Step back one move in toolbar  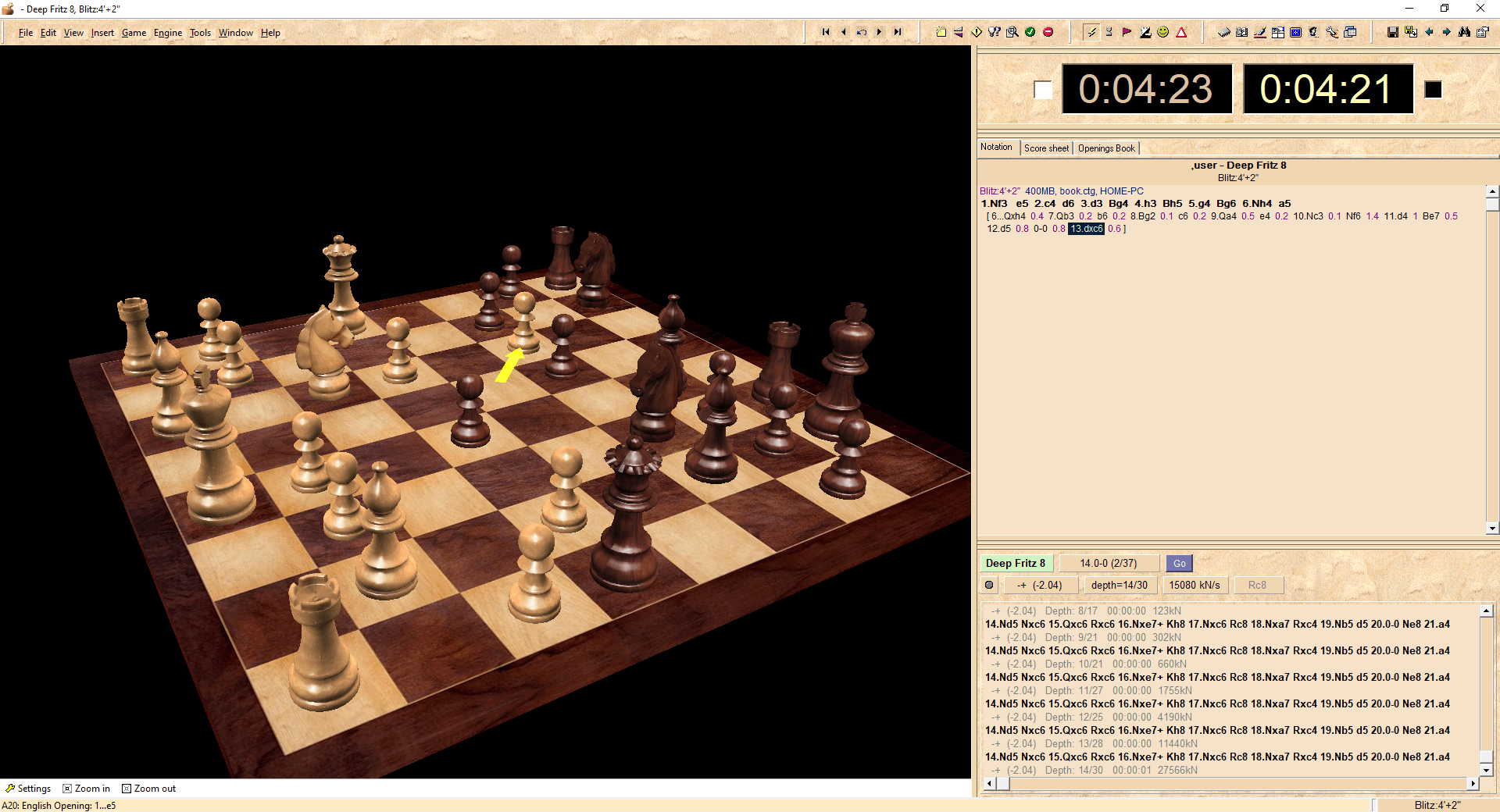(844, 32)
